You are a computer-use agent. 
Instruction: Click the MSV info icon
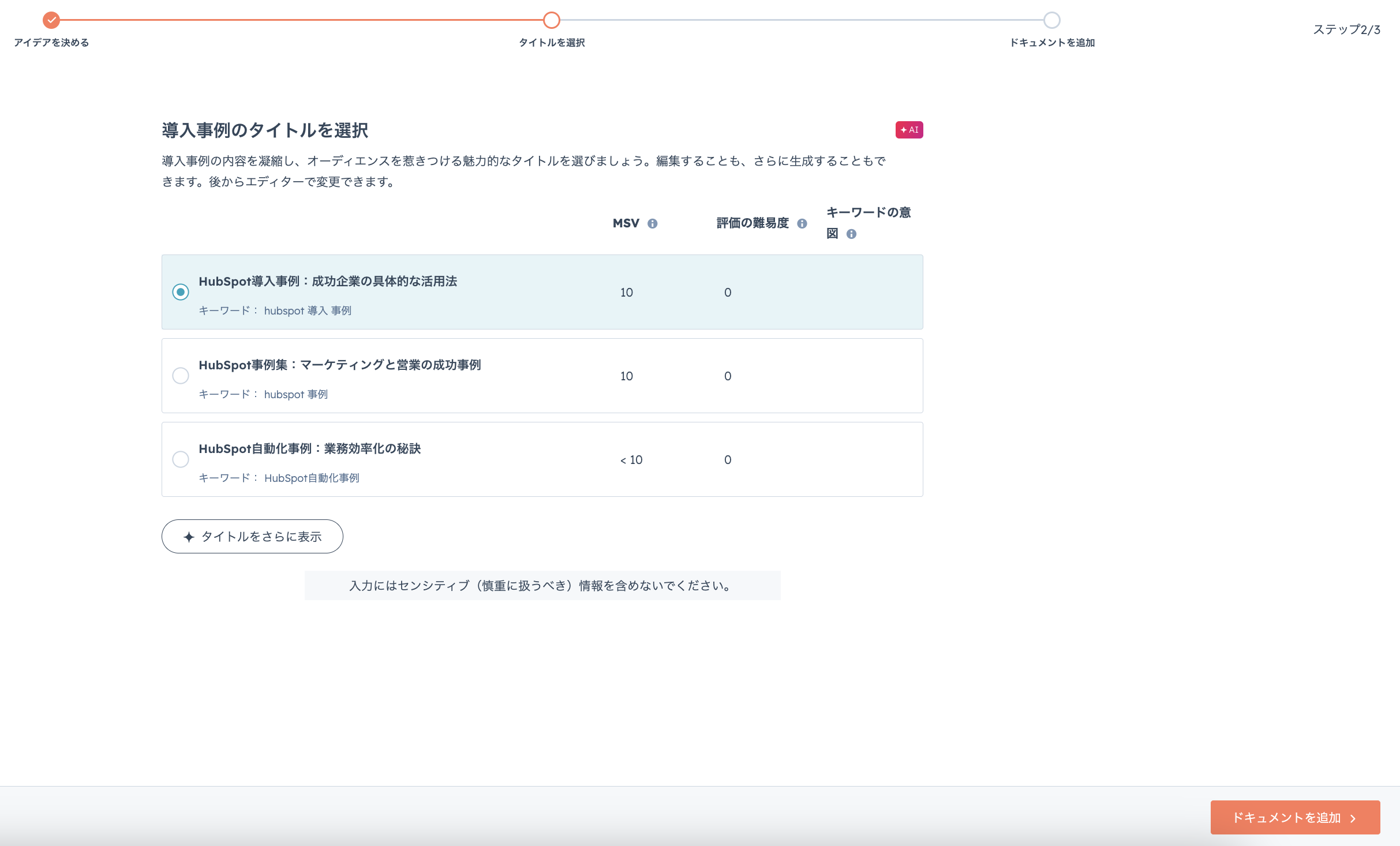click(x=652, y=223)
